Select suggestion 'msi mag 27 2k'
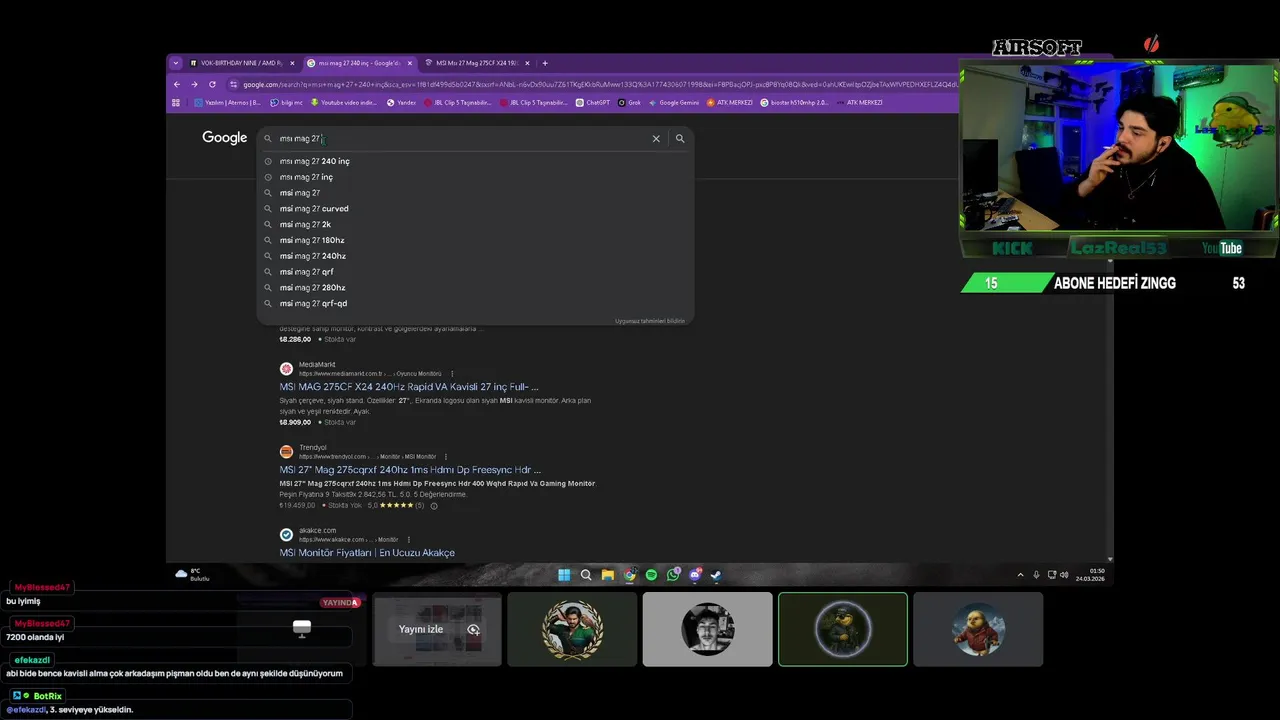The height and width of the screenshot is (720, 1280). pos(475,225)
